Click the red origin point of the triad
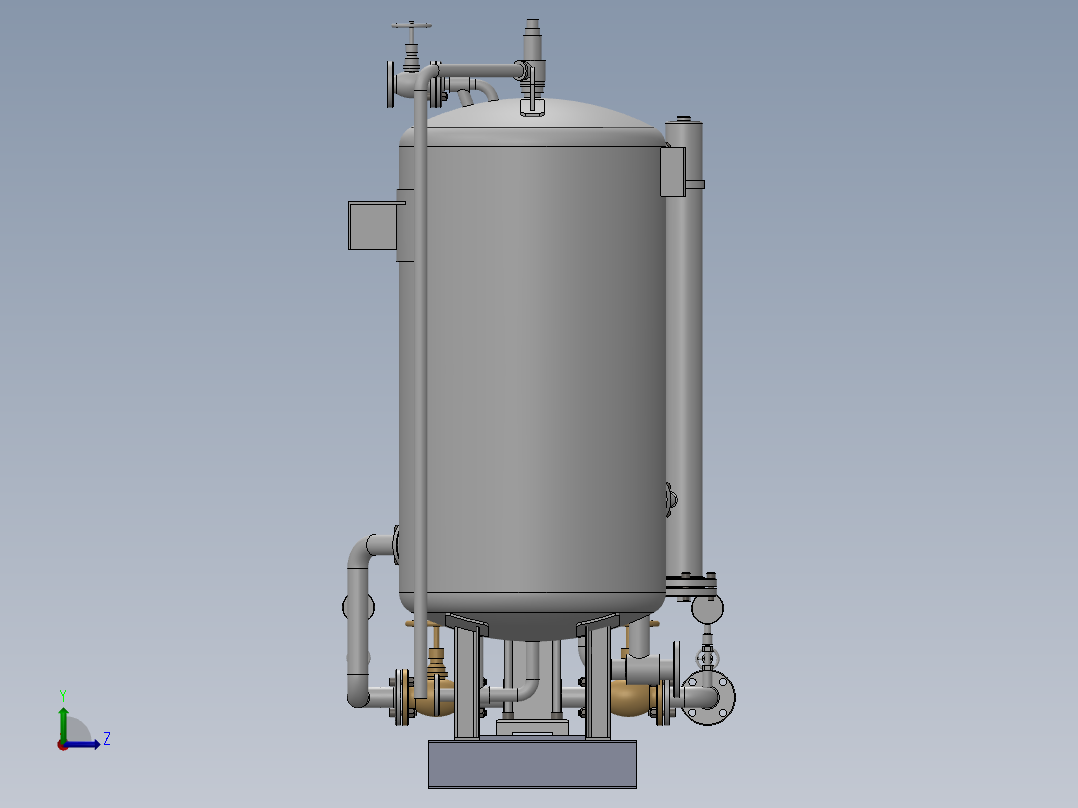Screen dimensions: 1078x808 pos(62,745)
